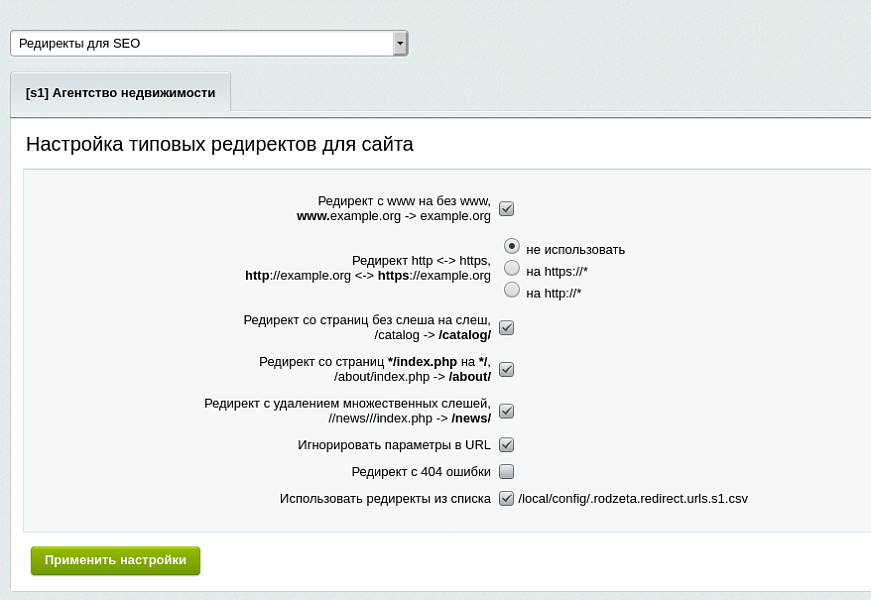The height and width of the screenshot is (600, 871).
Task: Choose the 'на https://*' redirect option
Action: 511,270
